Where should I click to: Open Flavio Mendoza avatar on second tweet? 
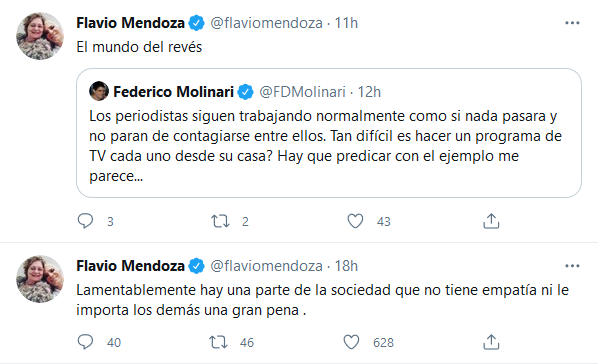click(40, 279)
